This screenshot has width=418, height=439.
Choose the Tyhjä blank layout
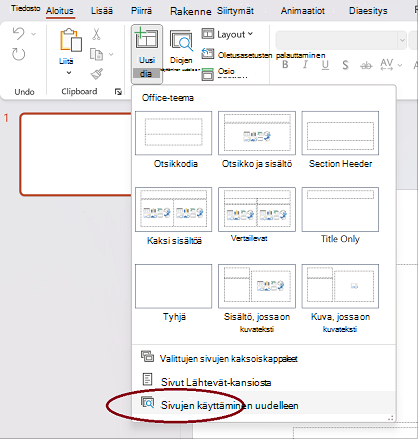tap(174, 286)
